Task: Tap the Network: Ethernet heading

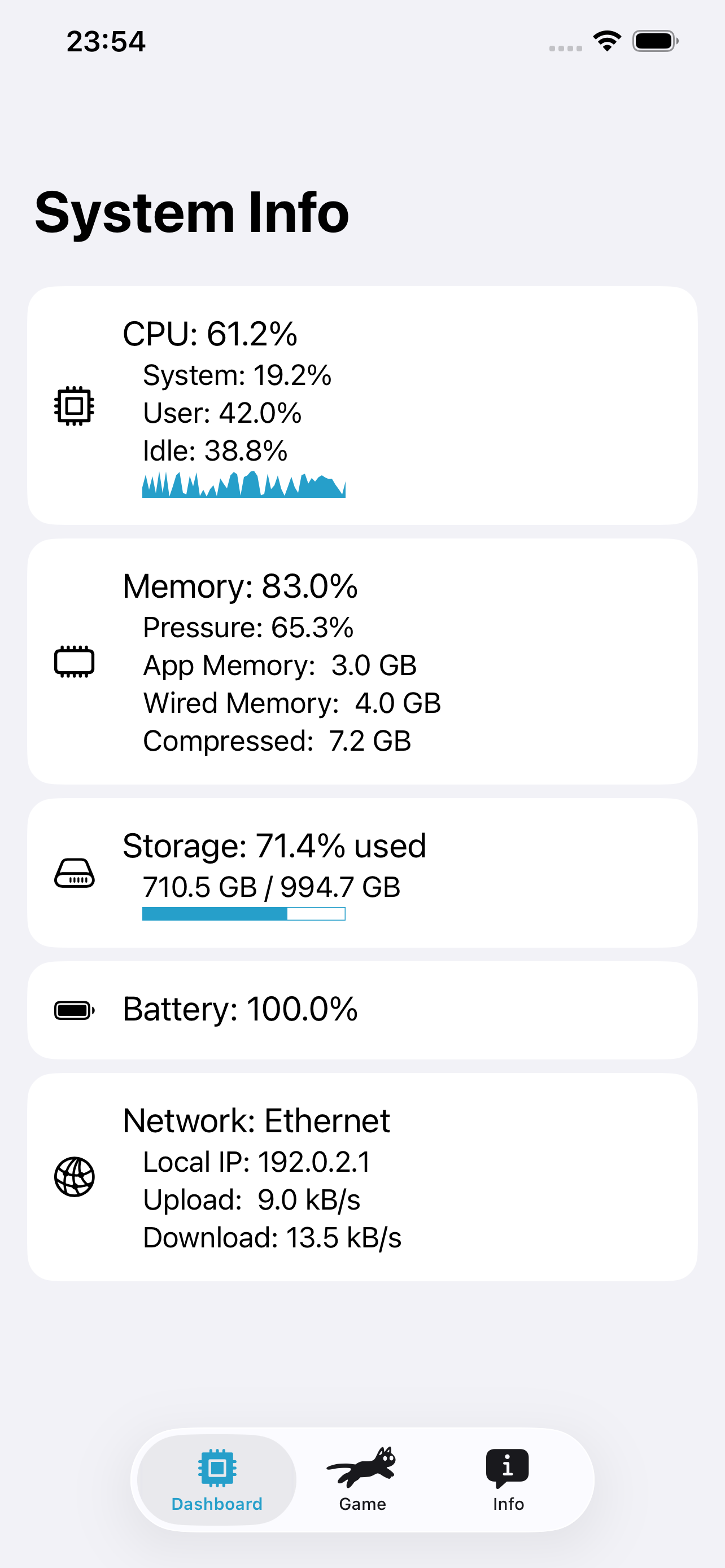Action: point(256,1120)
